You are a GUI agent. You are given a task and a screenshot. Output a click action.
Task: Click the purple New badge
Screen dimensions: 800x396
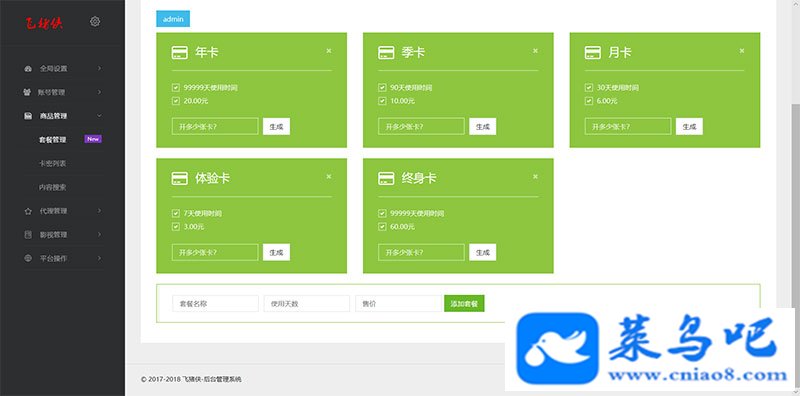[x=93, y=139]
